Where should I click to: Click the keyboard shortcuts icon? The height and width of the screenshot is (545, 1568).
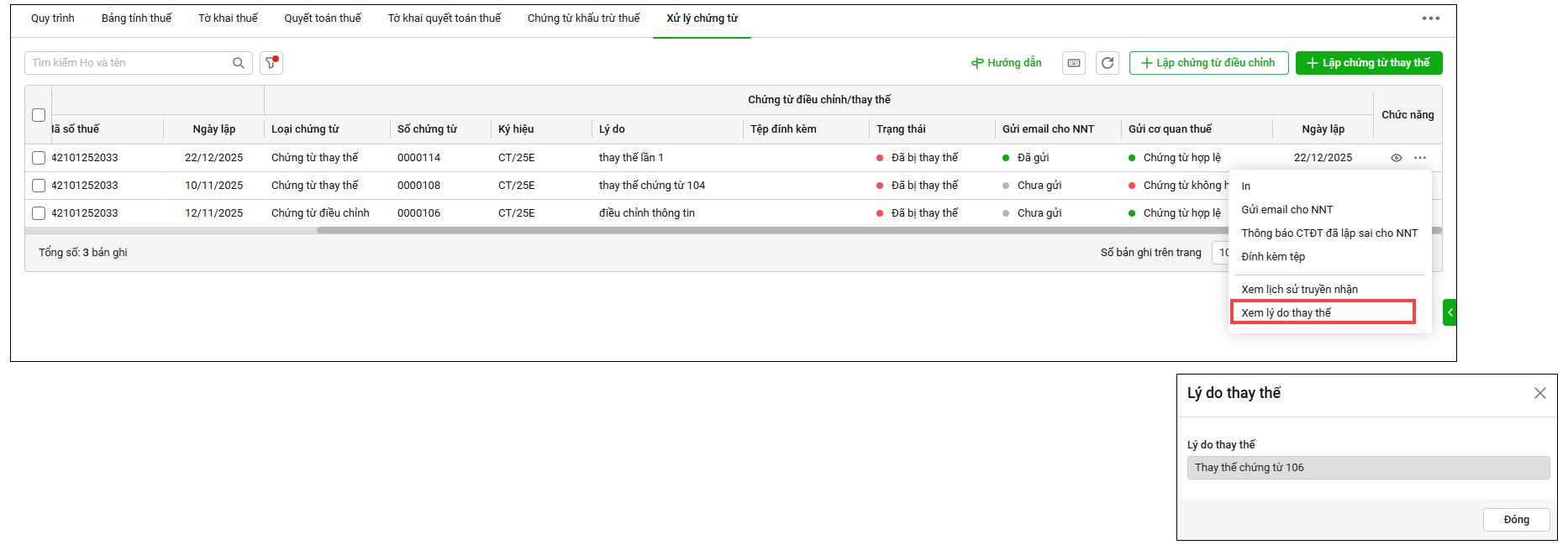pyautogui.click(x=1074, y=63)
